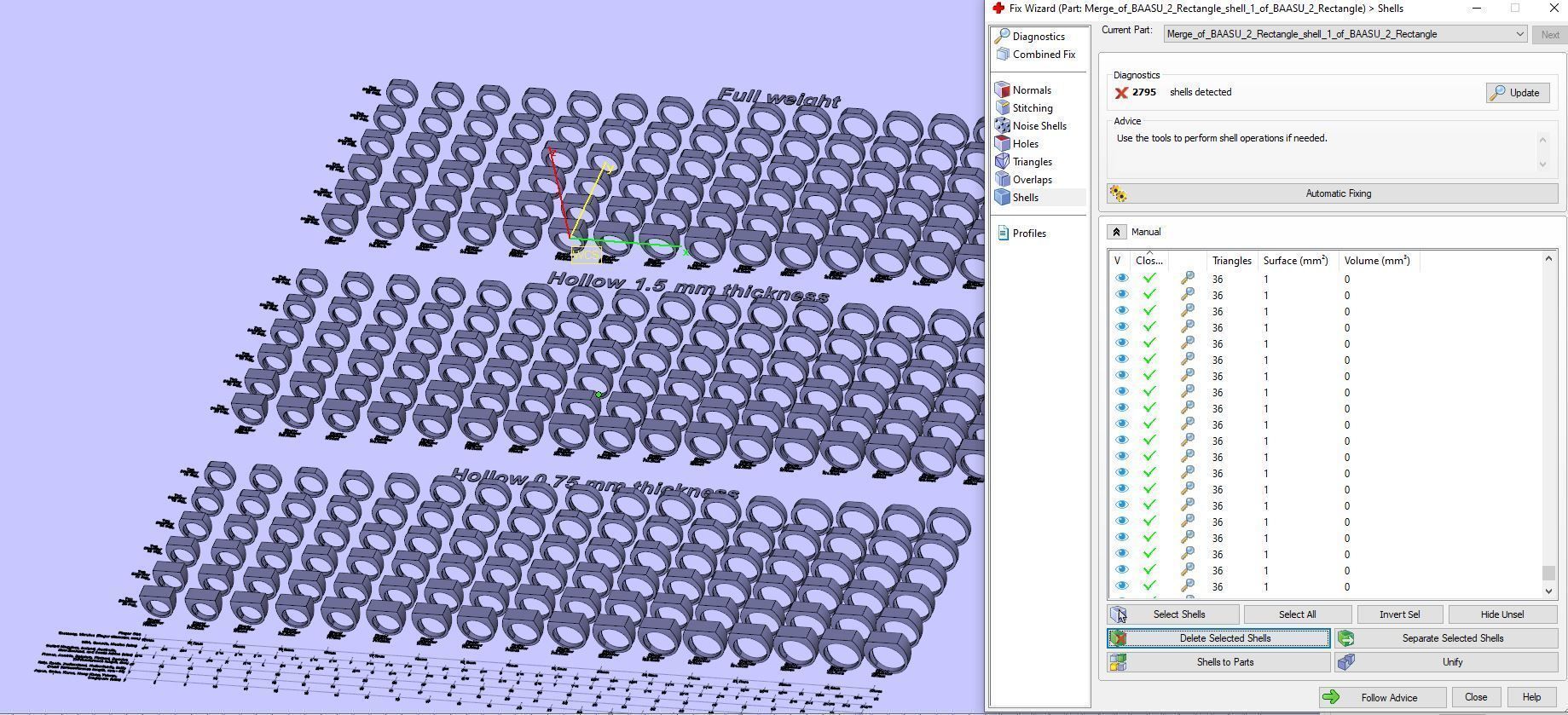Image resolution: width=1568 pixels, height=715 pixels.
Task: Click Invert Sel button
Action: [x=1399, y=614]
